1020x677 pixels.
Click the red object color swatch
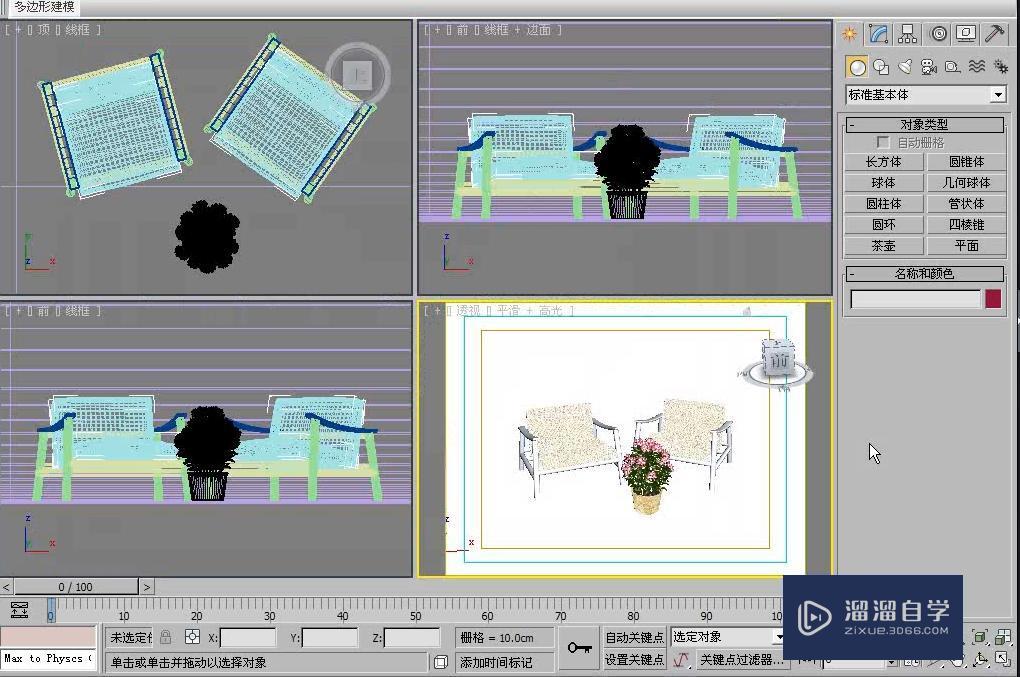993,299
